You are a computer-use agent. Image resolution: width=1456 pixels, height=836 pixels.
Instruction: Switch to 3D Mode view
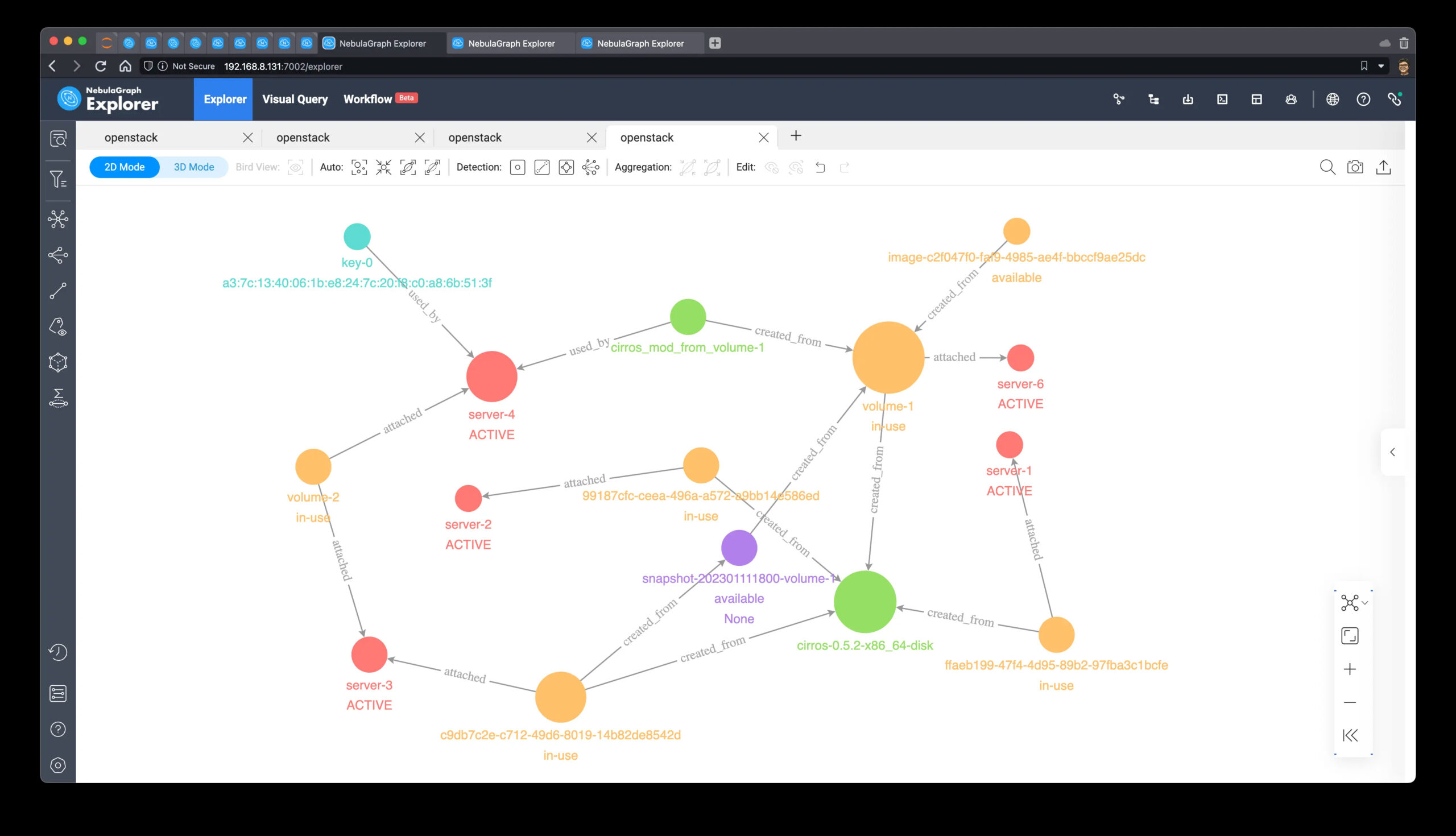click(193, 167)
